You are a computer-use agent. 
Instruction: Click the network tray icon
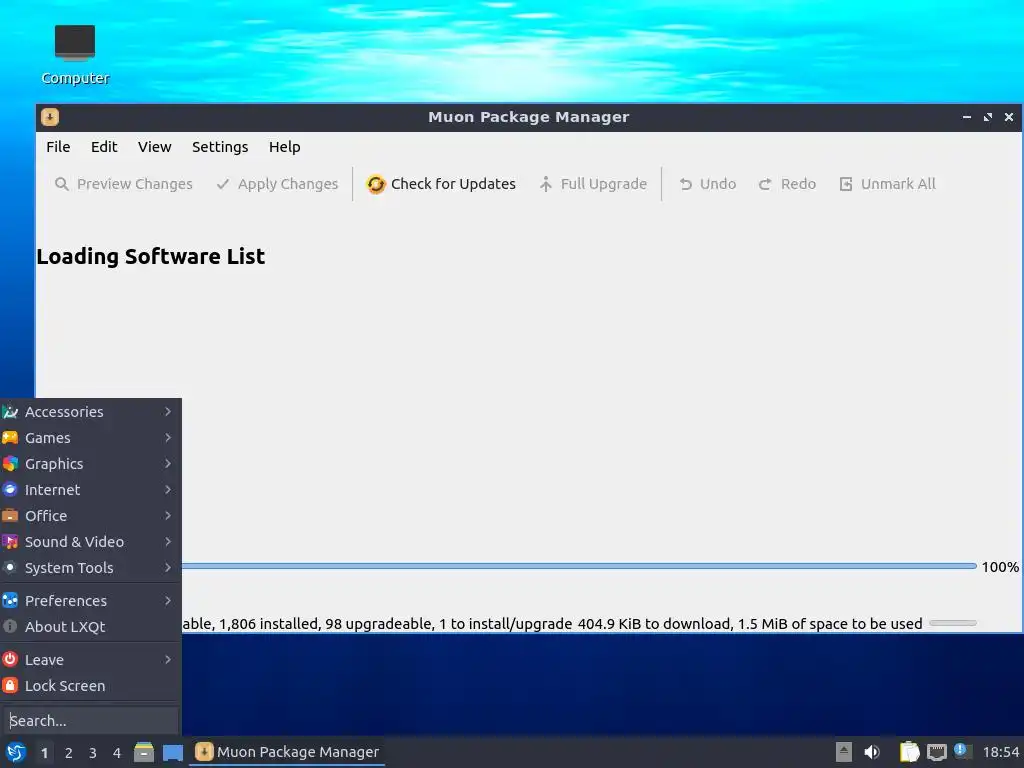tap(936, 753)
